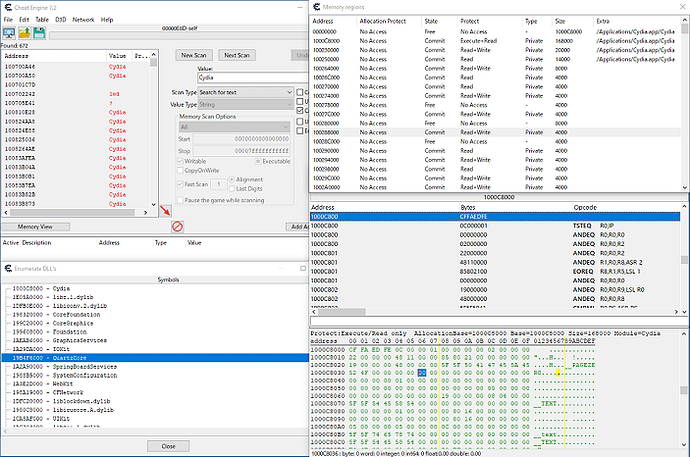The image size is (690, 457).
Task: Select the Alignment radio button
Action: click(x=231, y=179)
